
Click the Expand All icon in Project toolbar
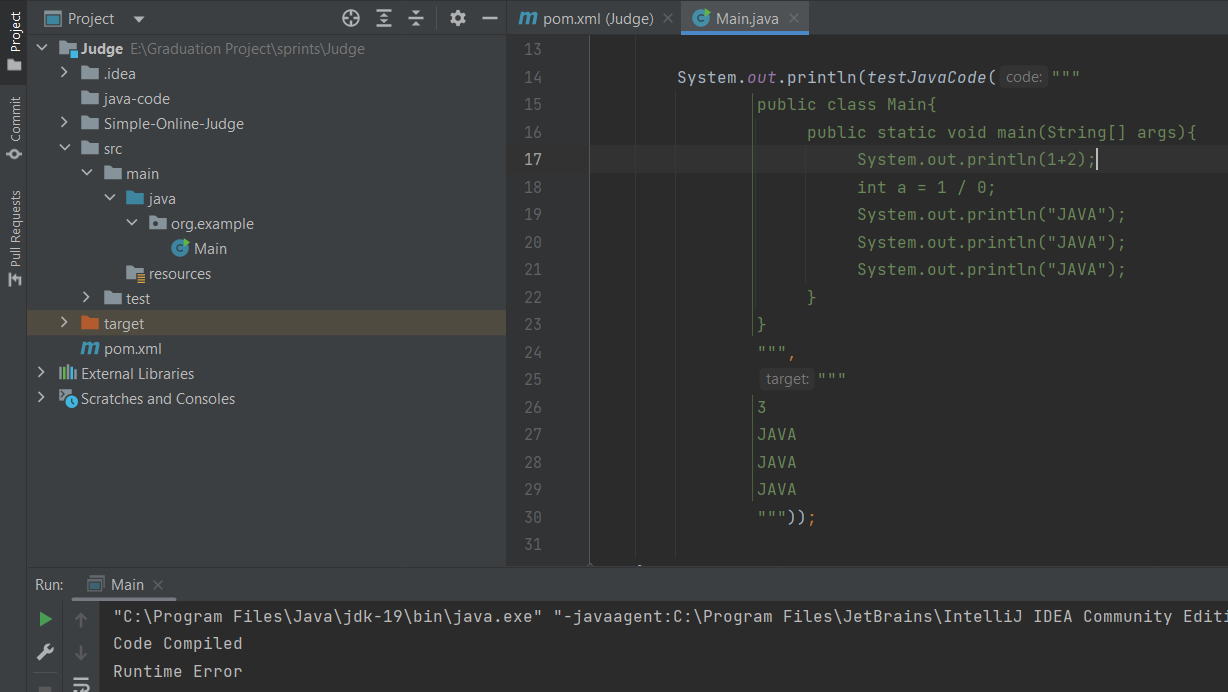384,18
